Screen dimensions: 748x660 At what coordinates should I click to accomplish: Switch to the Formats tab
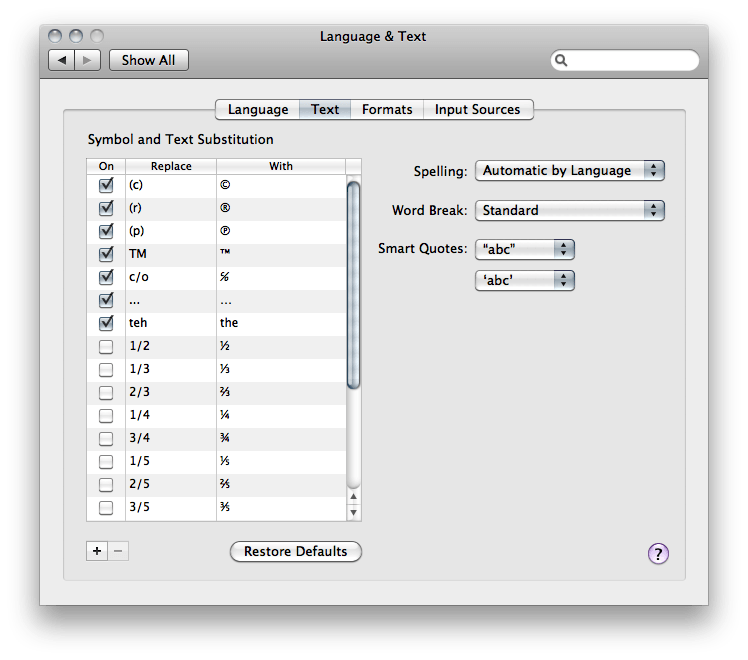click(x=387, y=109)
